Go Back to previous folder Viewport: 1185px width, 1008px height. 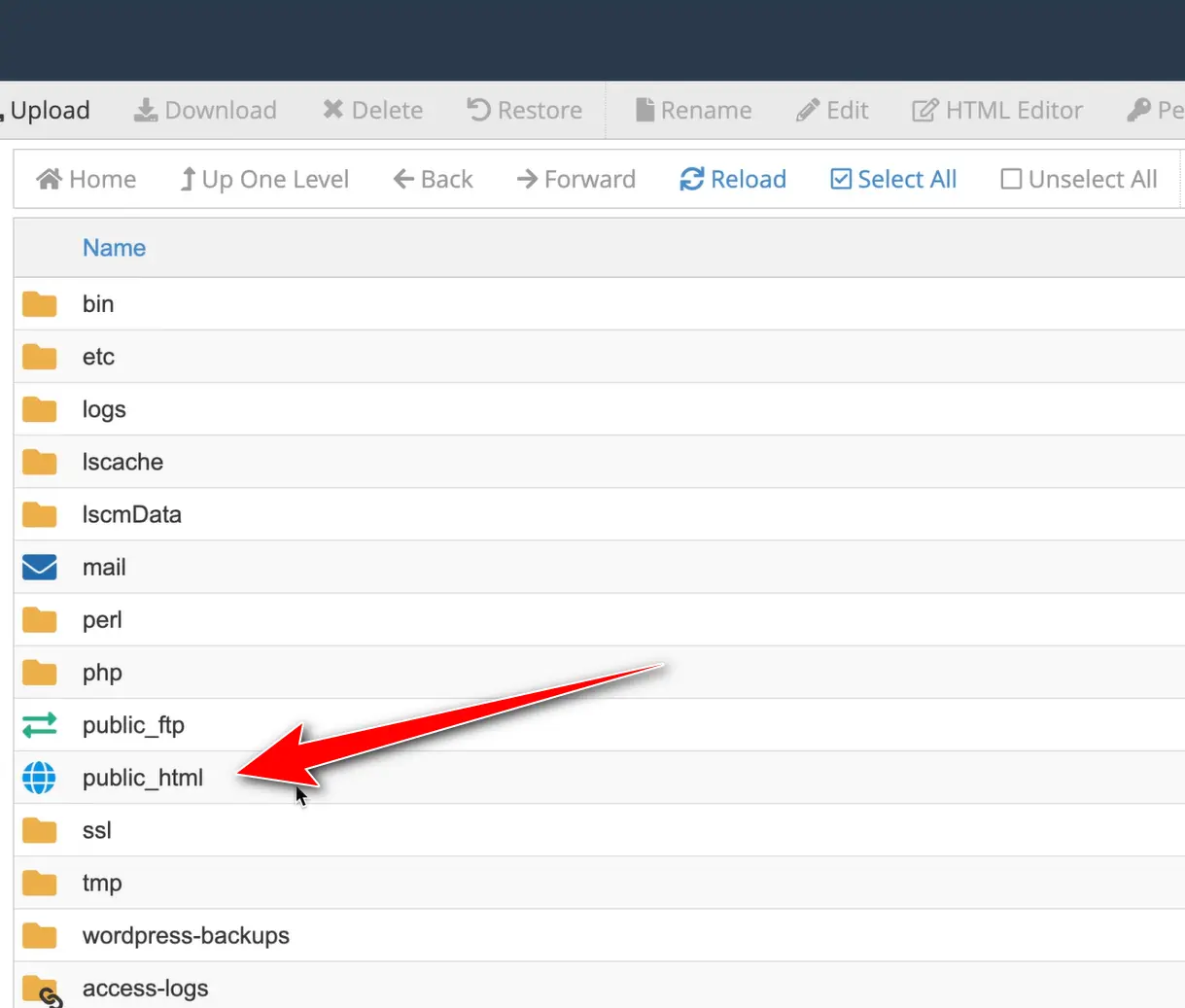coord(434,180)
